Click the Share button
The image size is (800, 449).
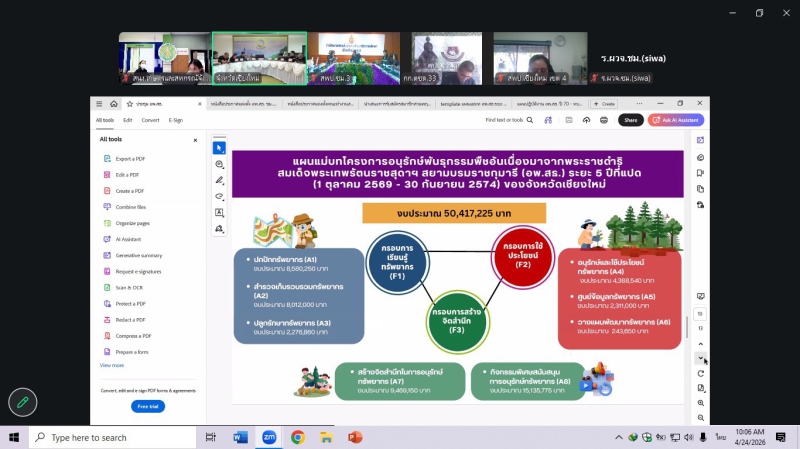click(x=630, y=120)
